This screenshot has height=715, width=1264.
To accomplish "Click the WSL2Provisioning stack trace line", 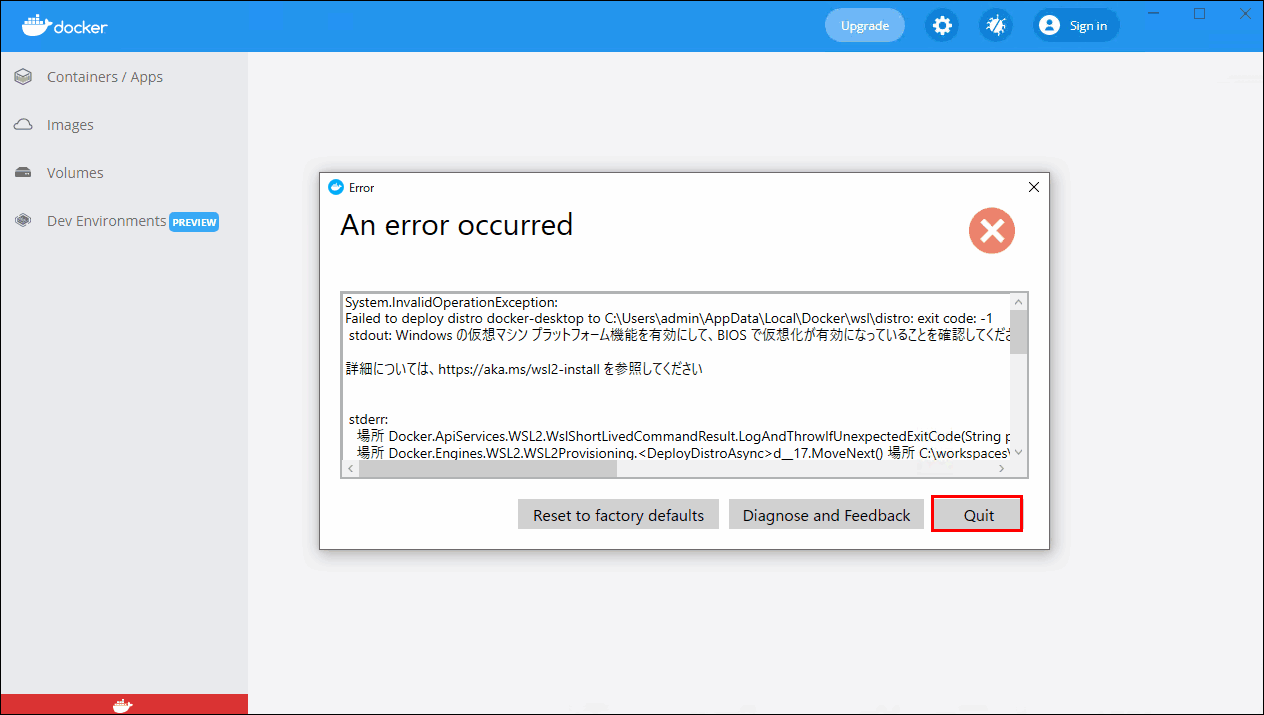I will (x=684, y=452).
